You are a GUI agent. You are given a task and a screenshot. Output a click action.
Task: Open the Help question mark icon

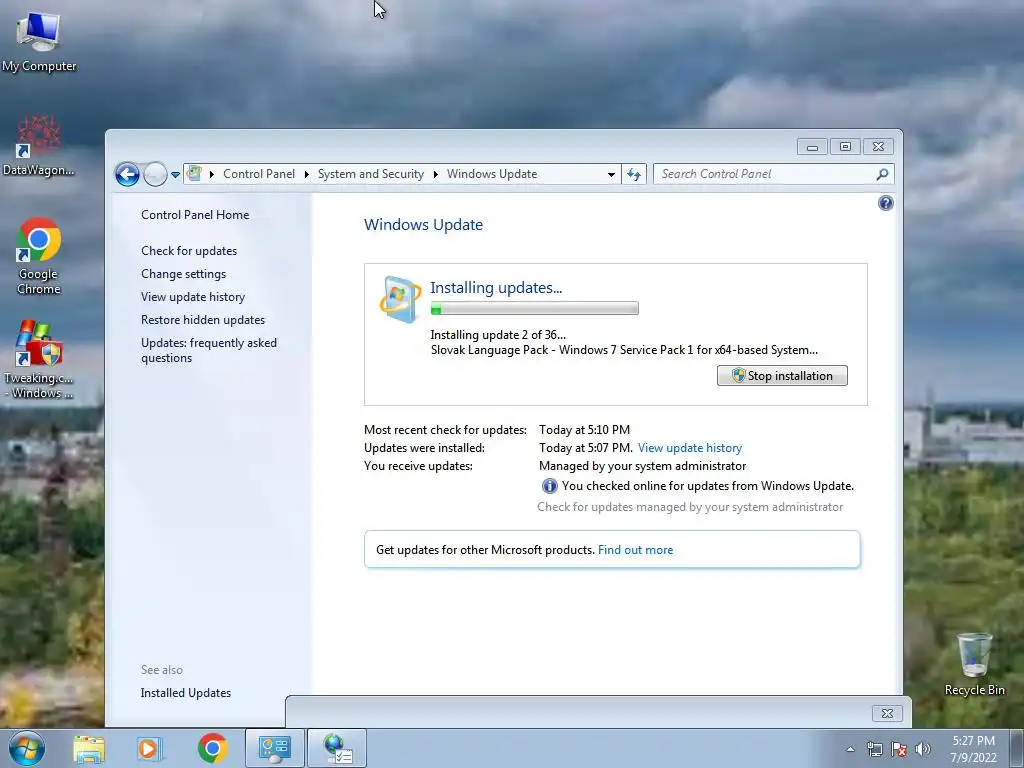[886, 203]
